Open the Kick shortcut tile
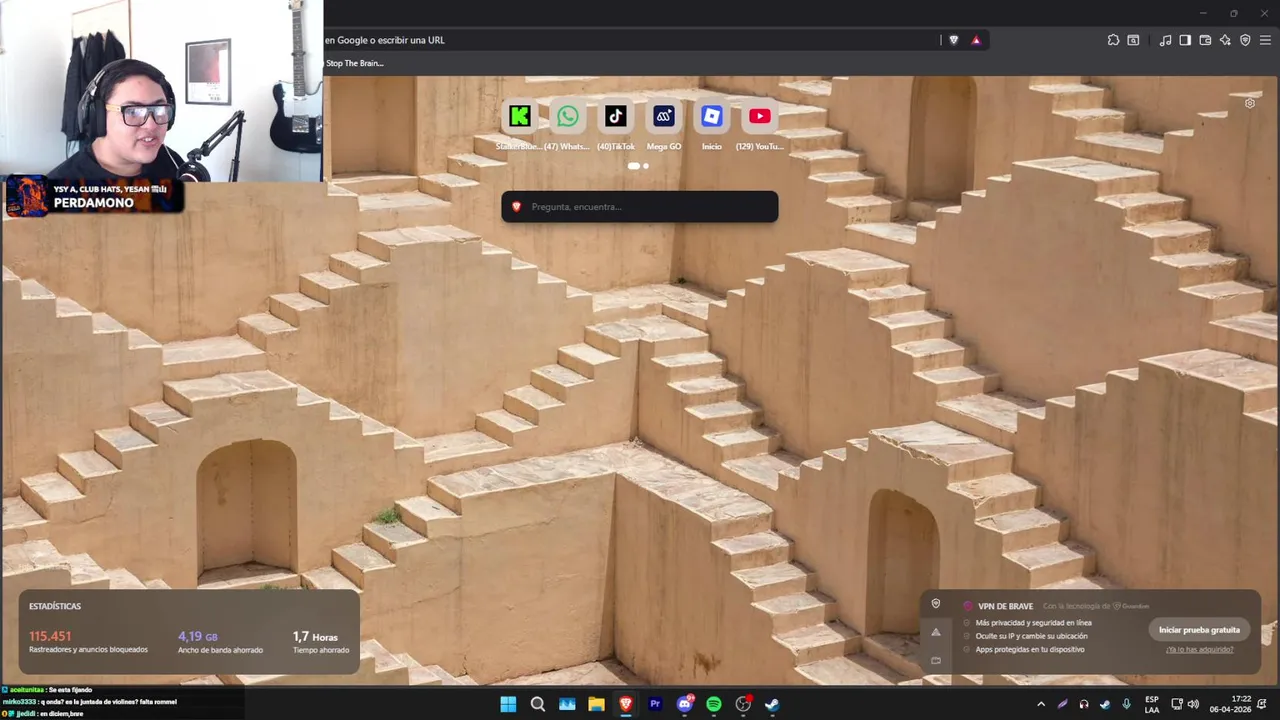Screen dimensions: 1280x720 coord(519,117)
